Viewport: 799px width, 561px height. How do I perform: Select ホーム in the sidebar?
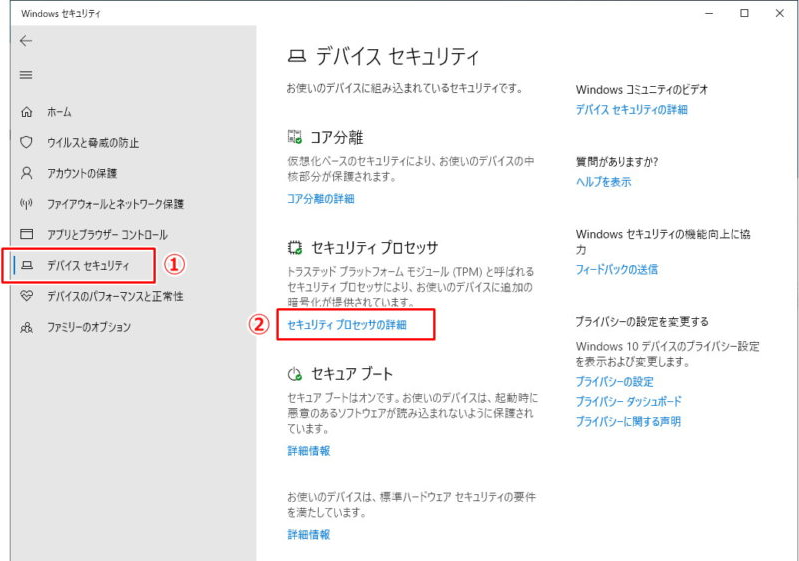pos(59,112)
